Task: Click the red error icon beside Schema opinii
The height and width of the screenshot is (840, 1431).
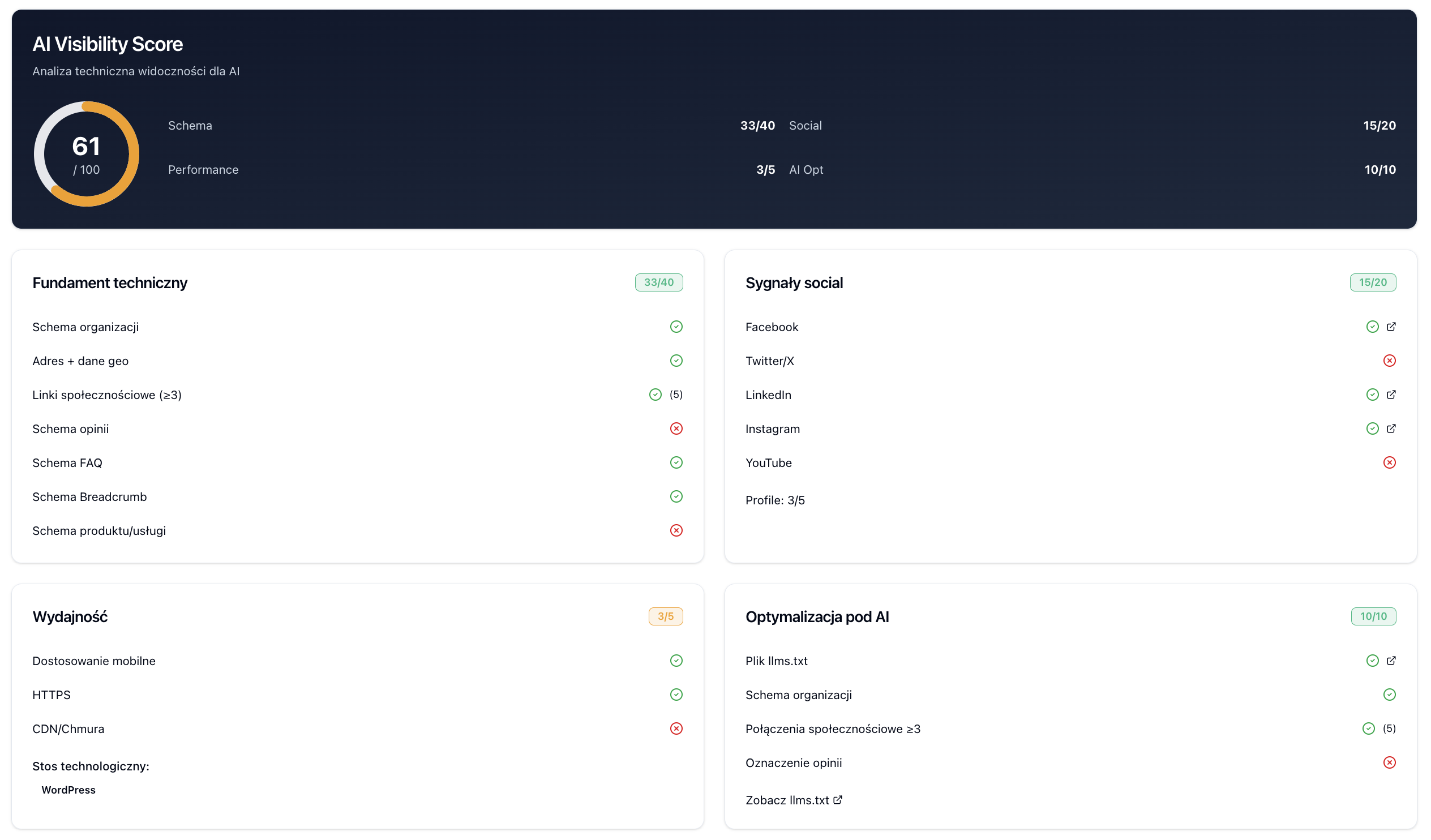Action: 676,429
